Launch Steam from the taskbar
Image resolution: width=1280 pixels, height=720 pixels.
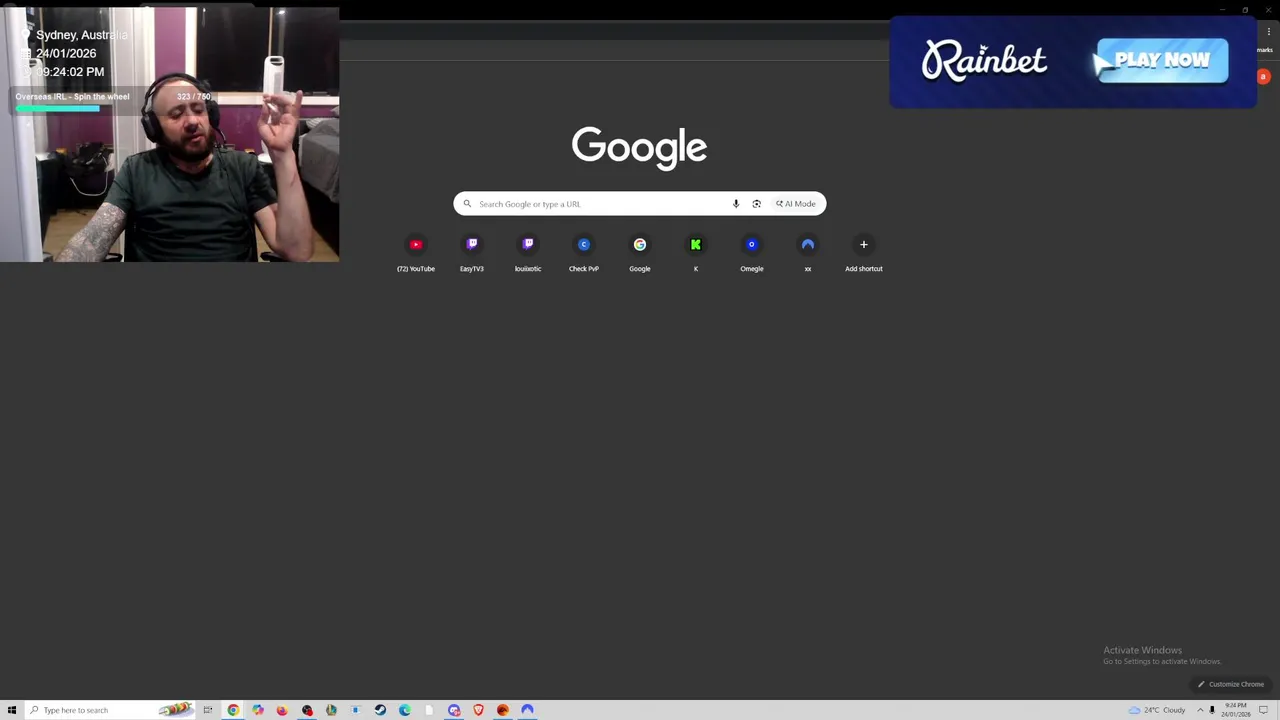tap(380, 710)
